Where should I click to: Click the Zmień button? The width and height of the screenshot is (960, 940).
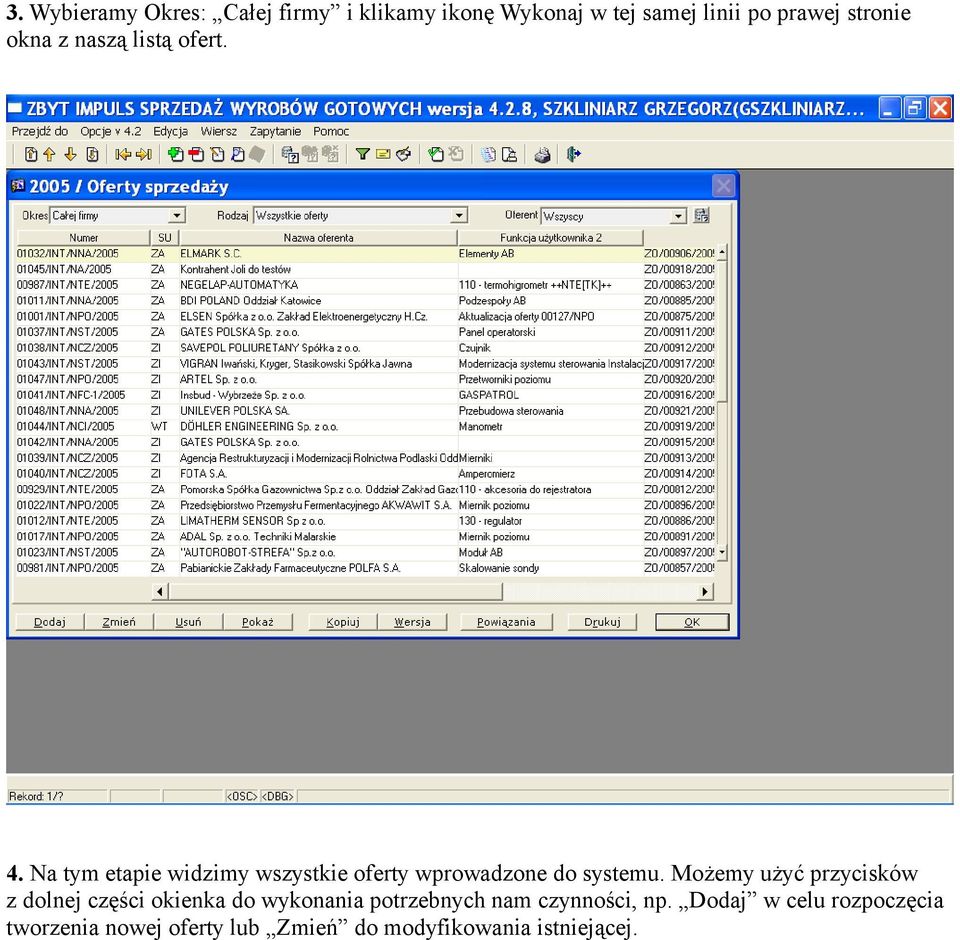coord(119,622)
